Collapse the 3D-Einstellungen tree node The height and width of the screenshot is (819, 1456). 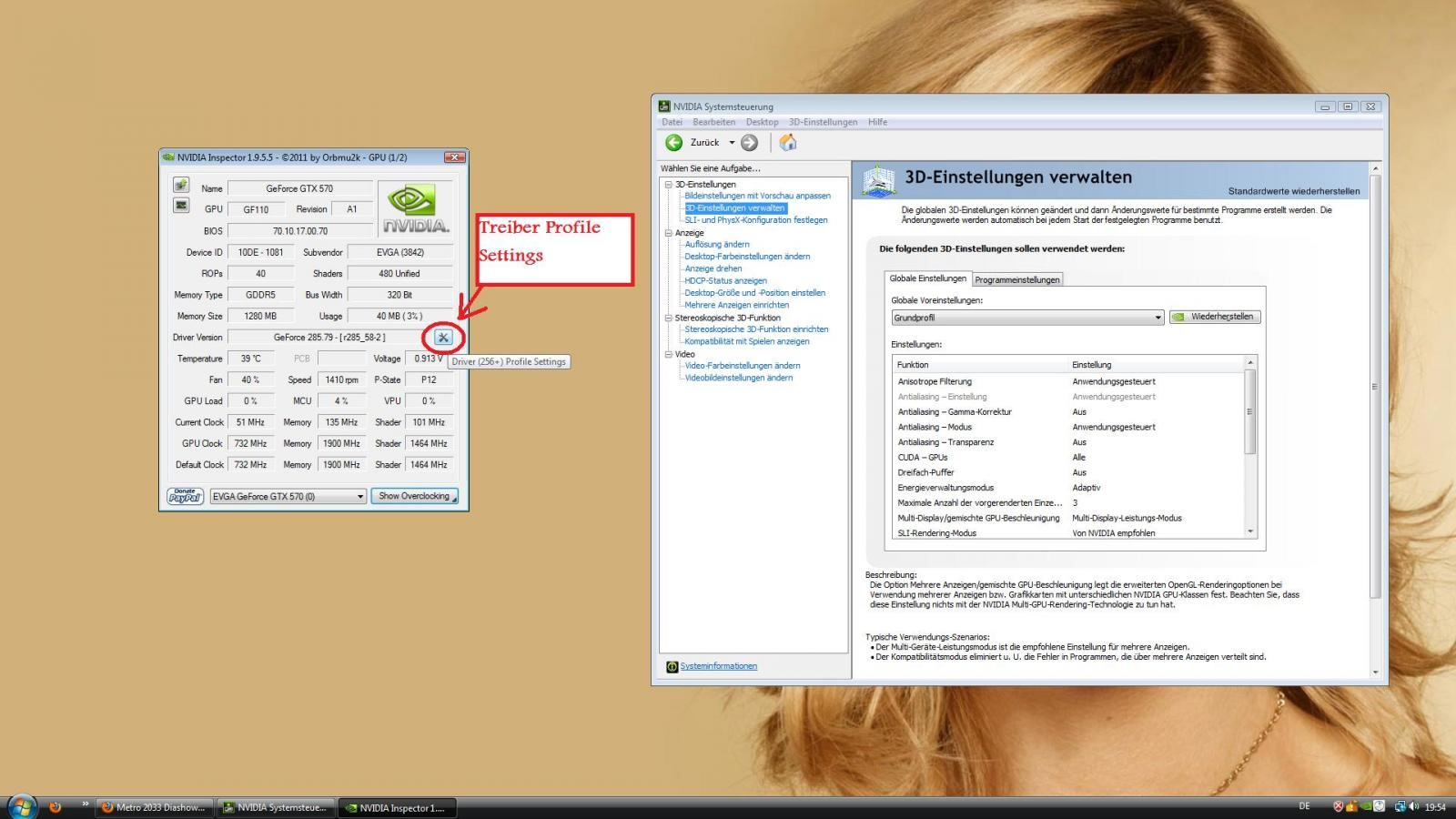pos(669,185)
